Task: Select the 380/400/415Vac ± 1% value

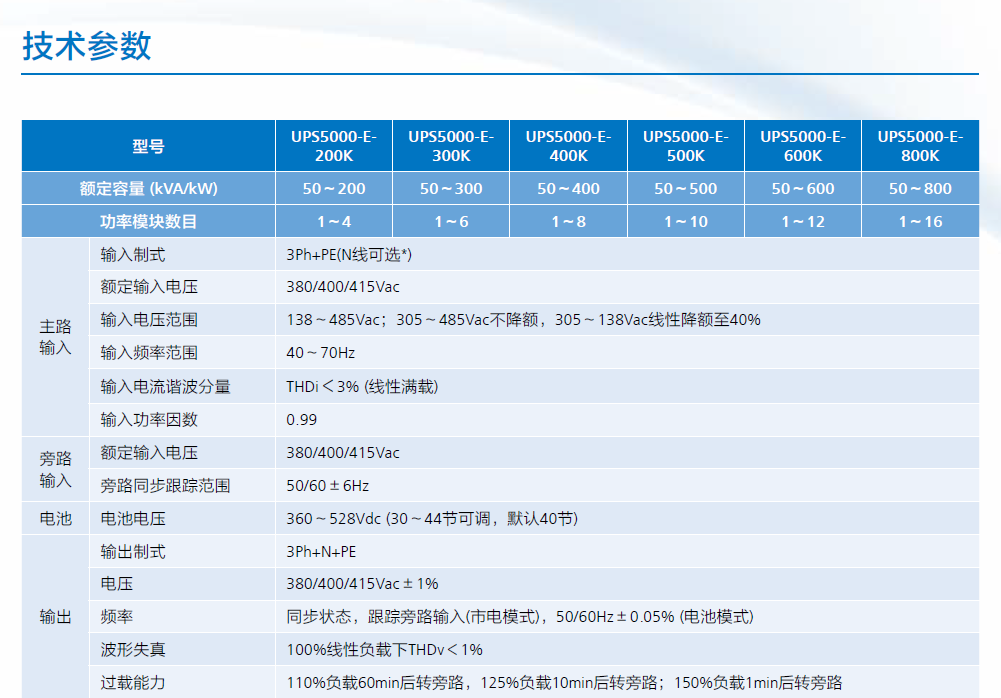Action: (x=362, y=584)
